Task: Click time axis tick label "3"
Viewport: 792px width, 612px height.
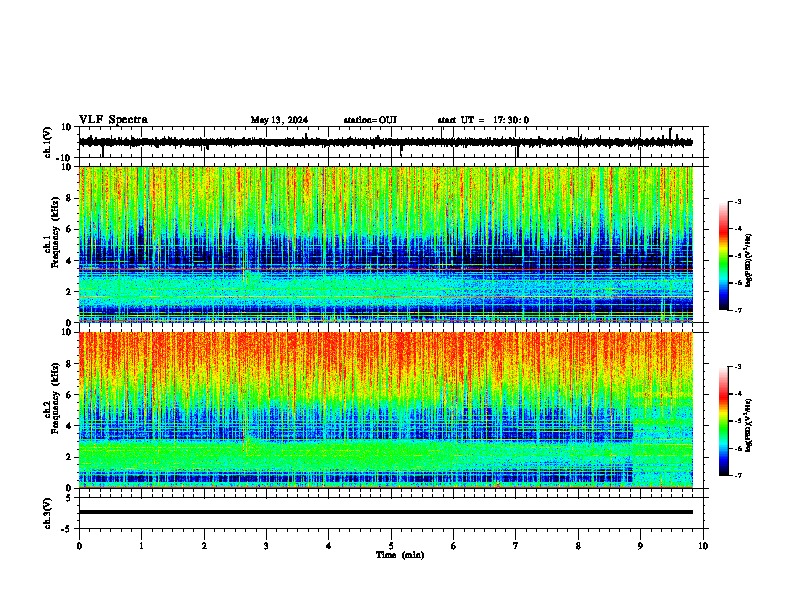Action: click(266, 546)
